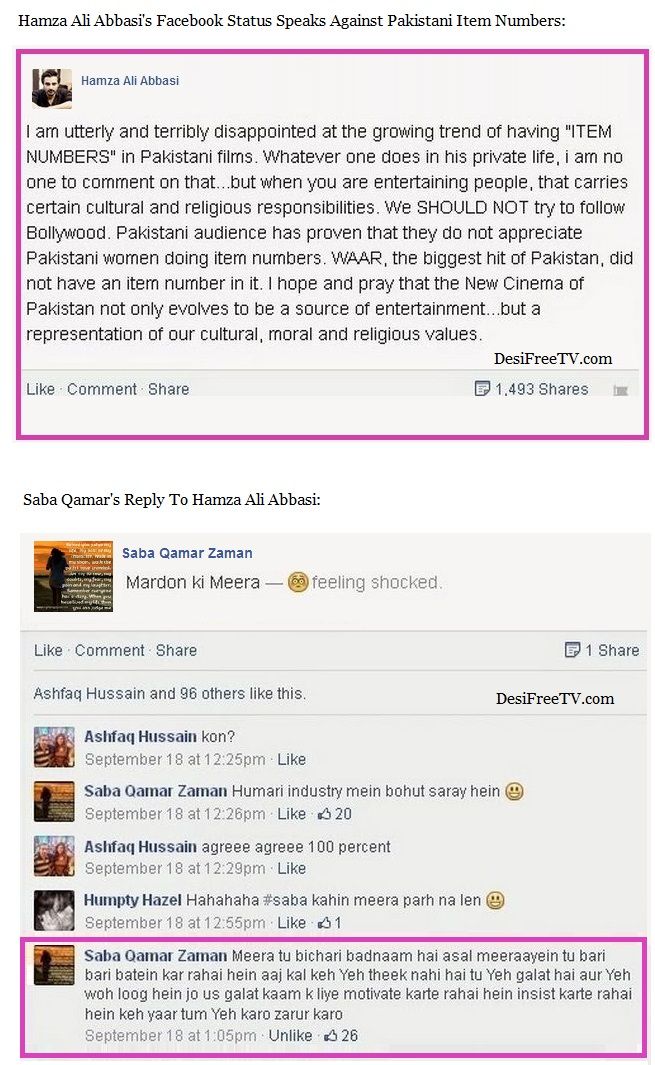
Task: Click the 1 Share note icon
Action: (x=572, y=650)
